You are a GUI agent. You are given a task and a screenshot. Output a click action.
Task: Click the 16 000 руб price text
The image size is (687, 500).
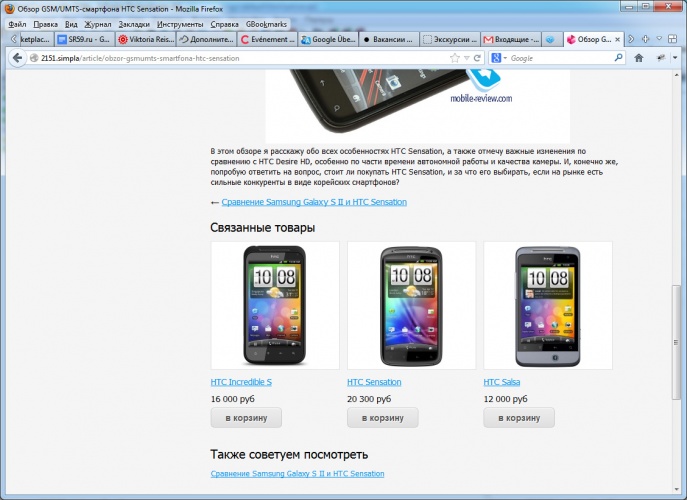pos(233,399)
